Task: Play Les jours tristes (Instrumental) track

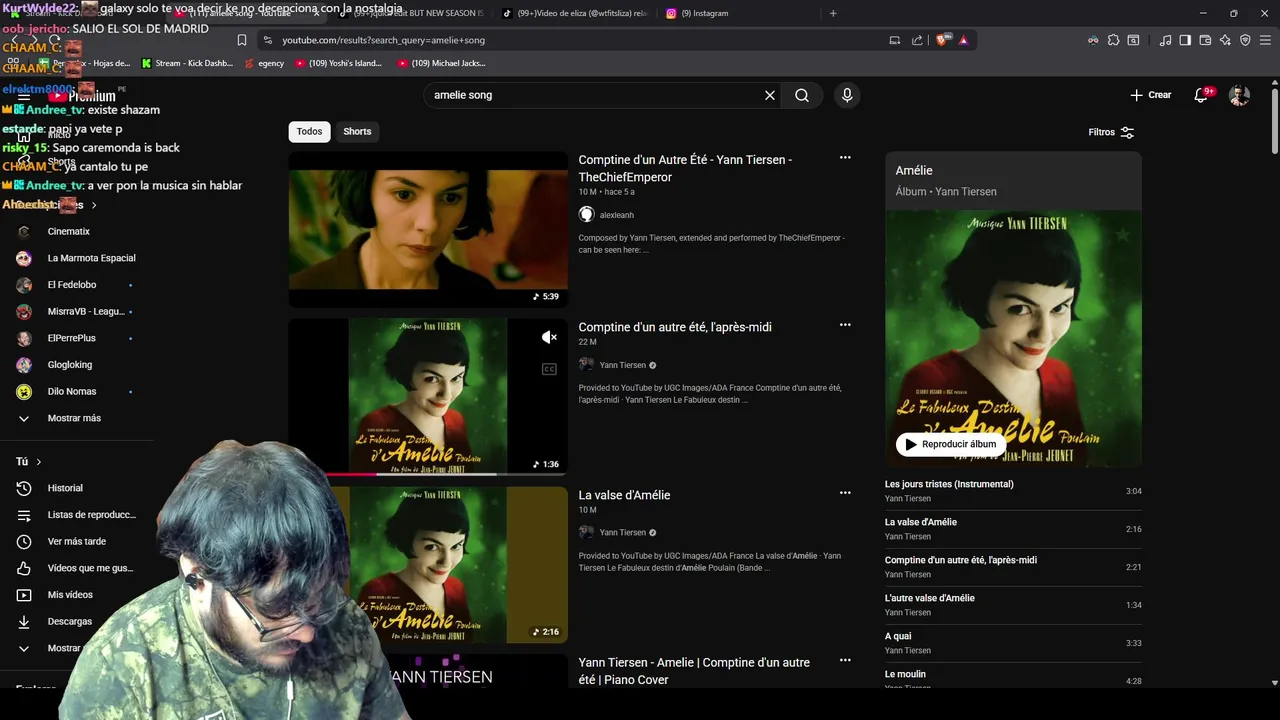Action: [x=1013, y=491]
